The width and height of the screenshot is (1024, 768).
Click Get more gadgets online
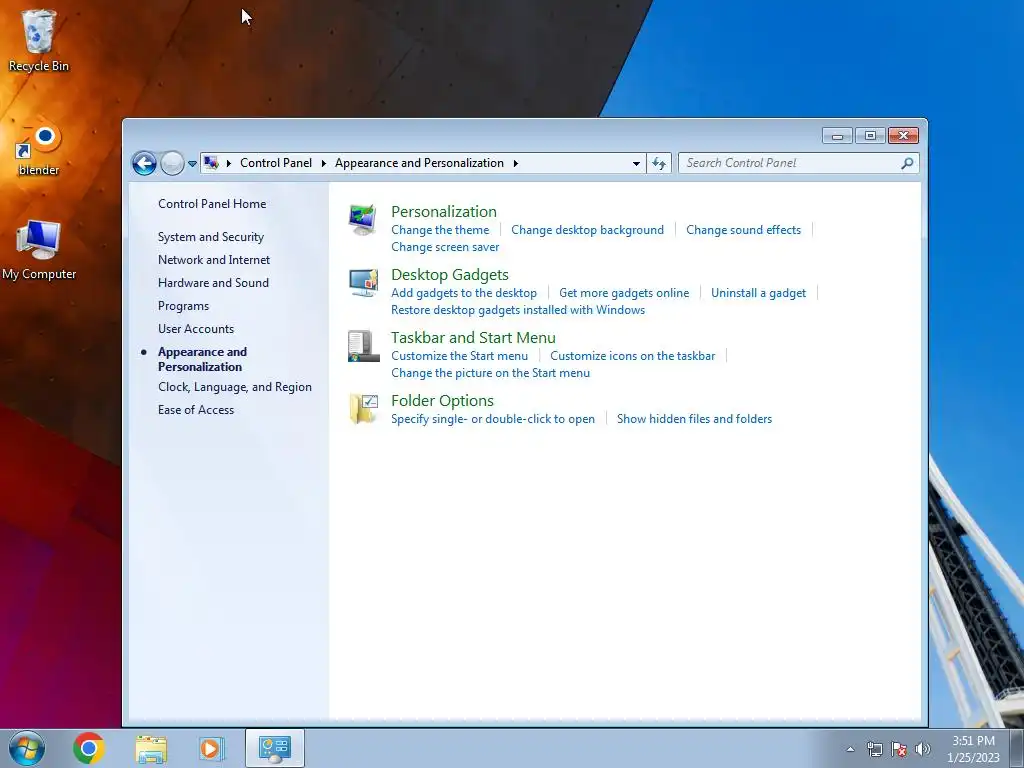(624, 293)
